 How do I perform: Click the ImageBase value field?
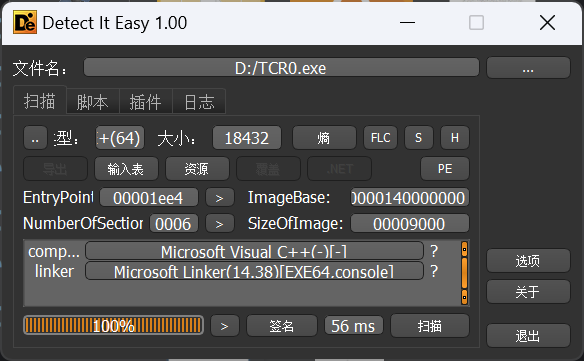[x=409, y=198]
